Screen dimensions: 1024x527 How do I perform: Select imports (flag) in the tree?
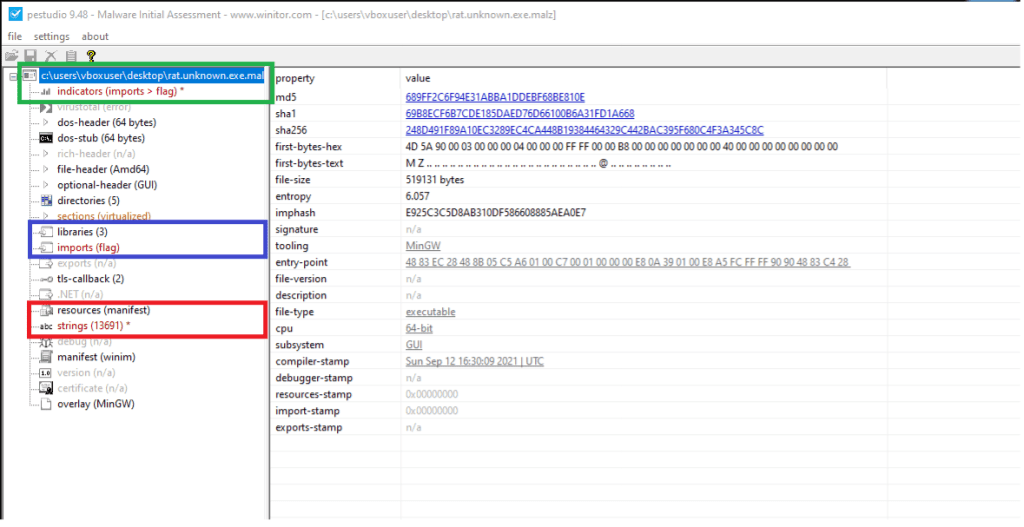(89, 247)
